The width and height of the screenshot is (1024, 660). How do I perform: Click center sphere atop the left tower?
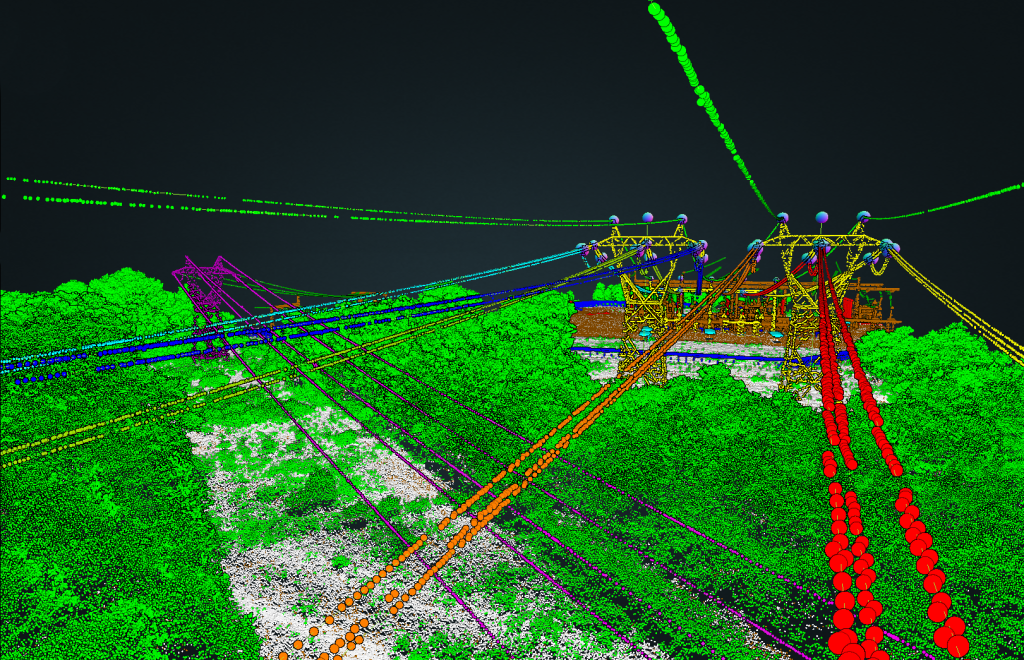pos(647,217)
